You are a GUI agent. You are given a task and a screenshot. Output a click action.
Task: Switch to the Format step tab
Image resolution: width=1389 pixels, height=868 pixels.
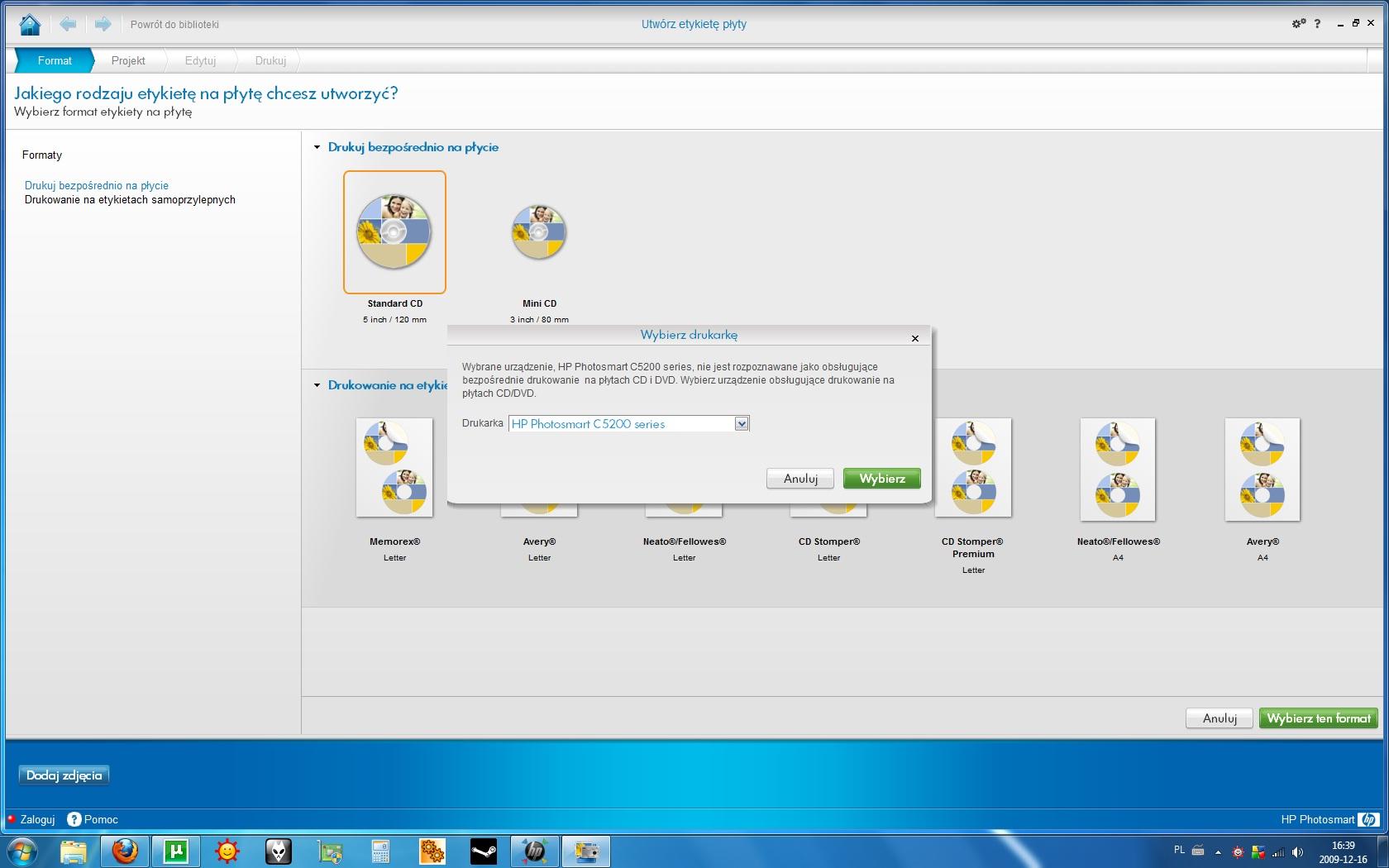55,60
